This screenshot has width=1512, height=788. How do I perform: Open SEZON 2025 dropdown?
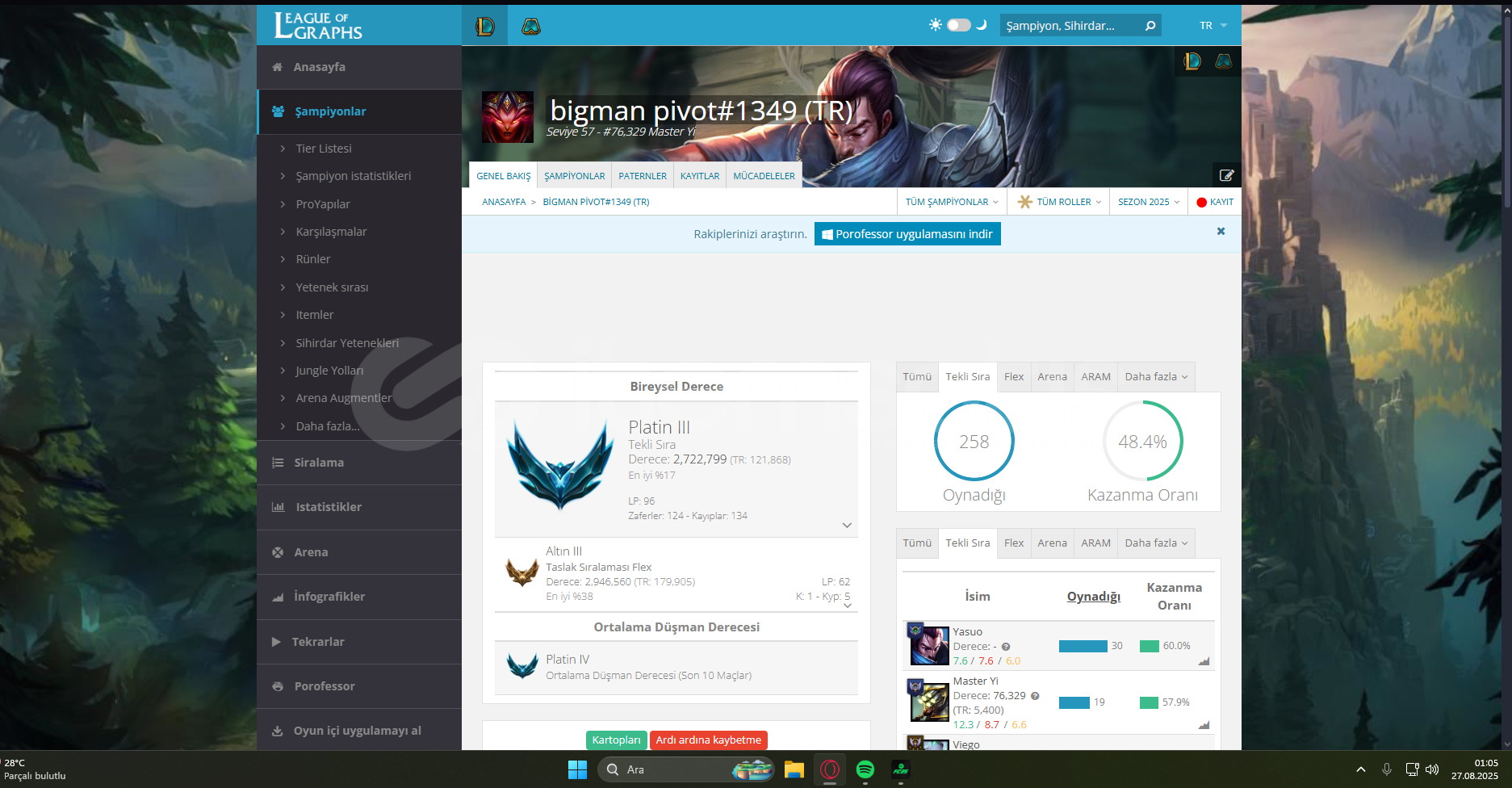click(1149, 202)
